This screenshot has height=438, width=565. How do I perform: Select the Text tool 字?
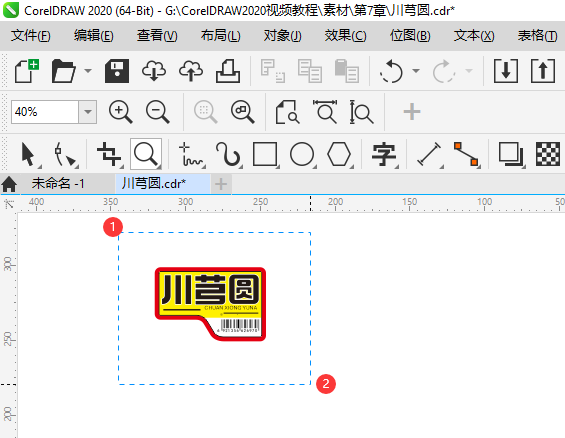[x=384, y=155]
